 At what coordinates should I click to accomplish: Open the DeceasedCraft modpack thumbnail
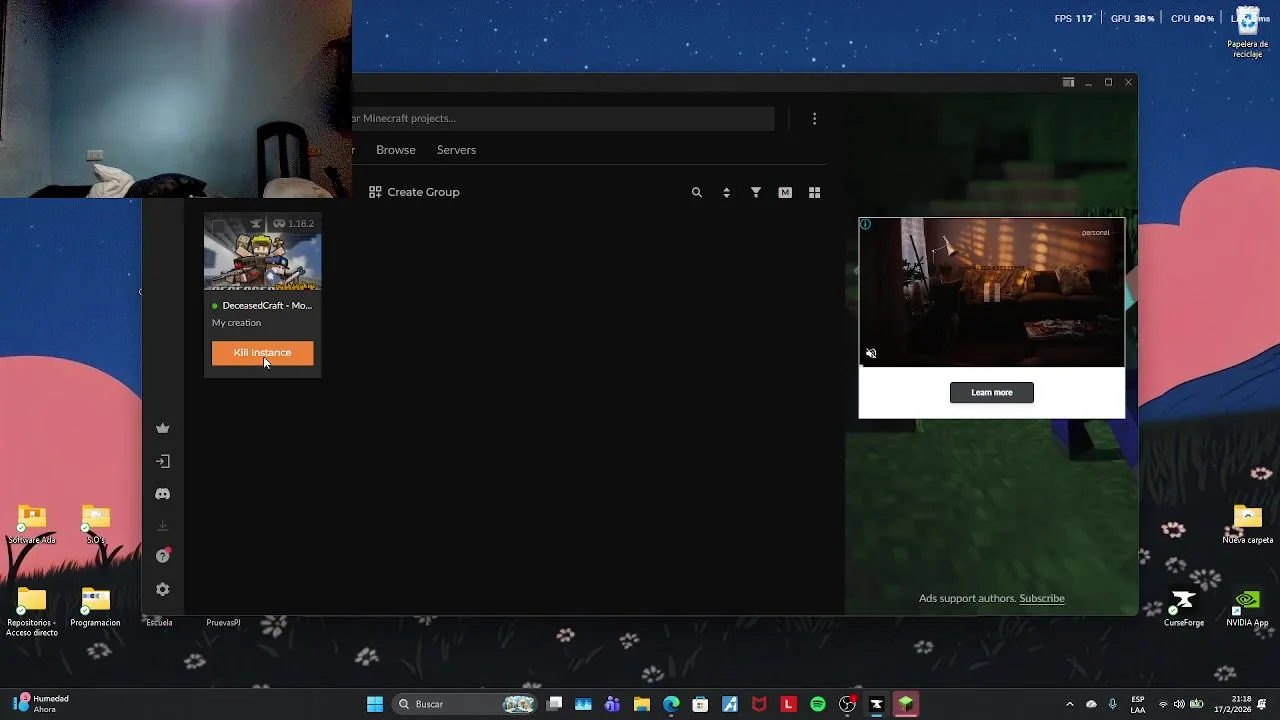(263, 255)
